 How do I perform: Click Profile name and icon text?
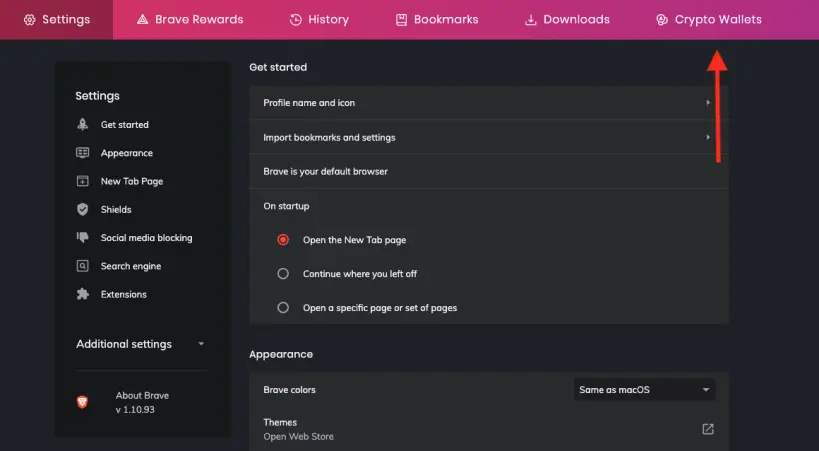coord(309,103)
